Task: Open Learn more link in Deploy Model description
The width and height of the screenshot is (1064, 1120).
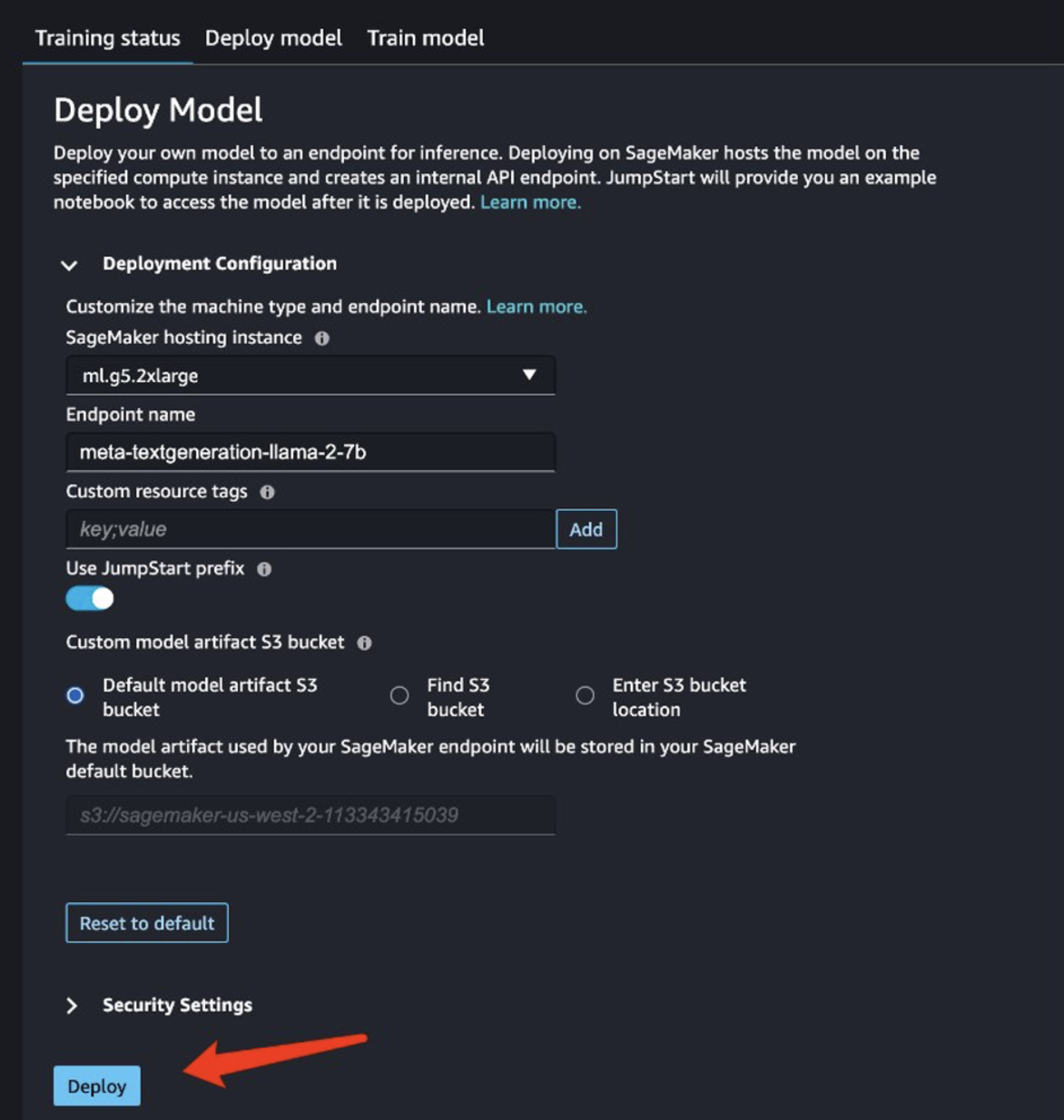Action: pos(530,202)
